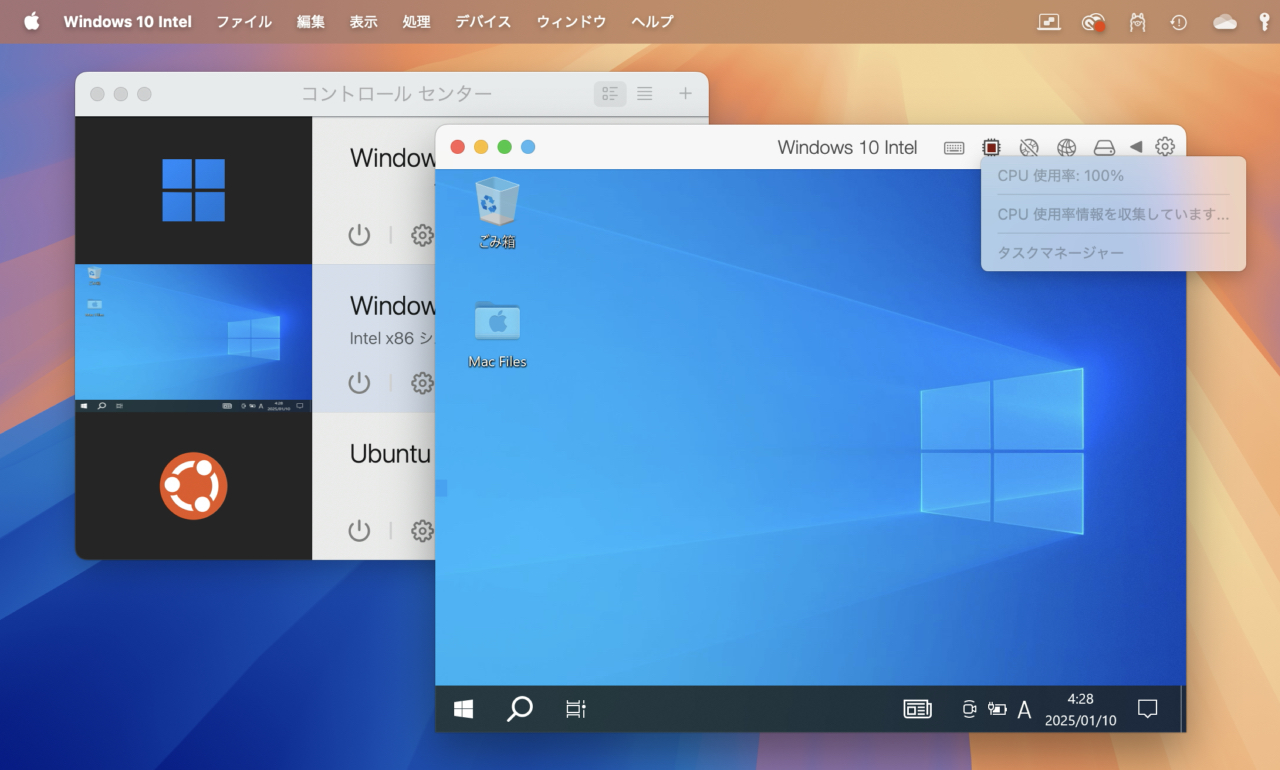
Task: Open the Windows Start button
Action: (x=463, y=709)
